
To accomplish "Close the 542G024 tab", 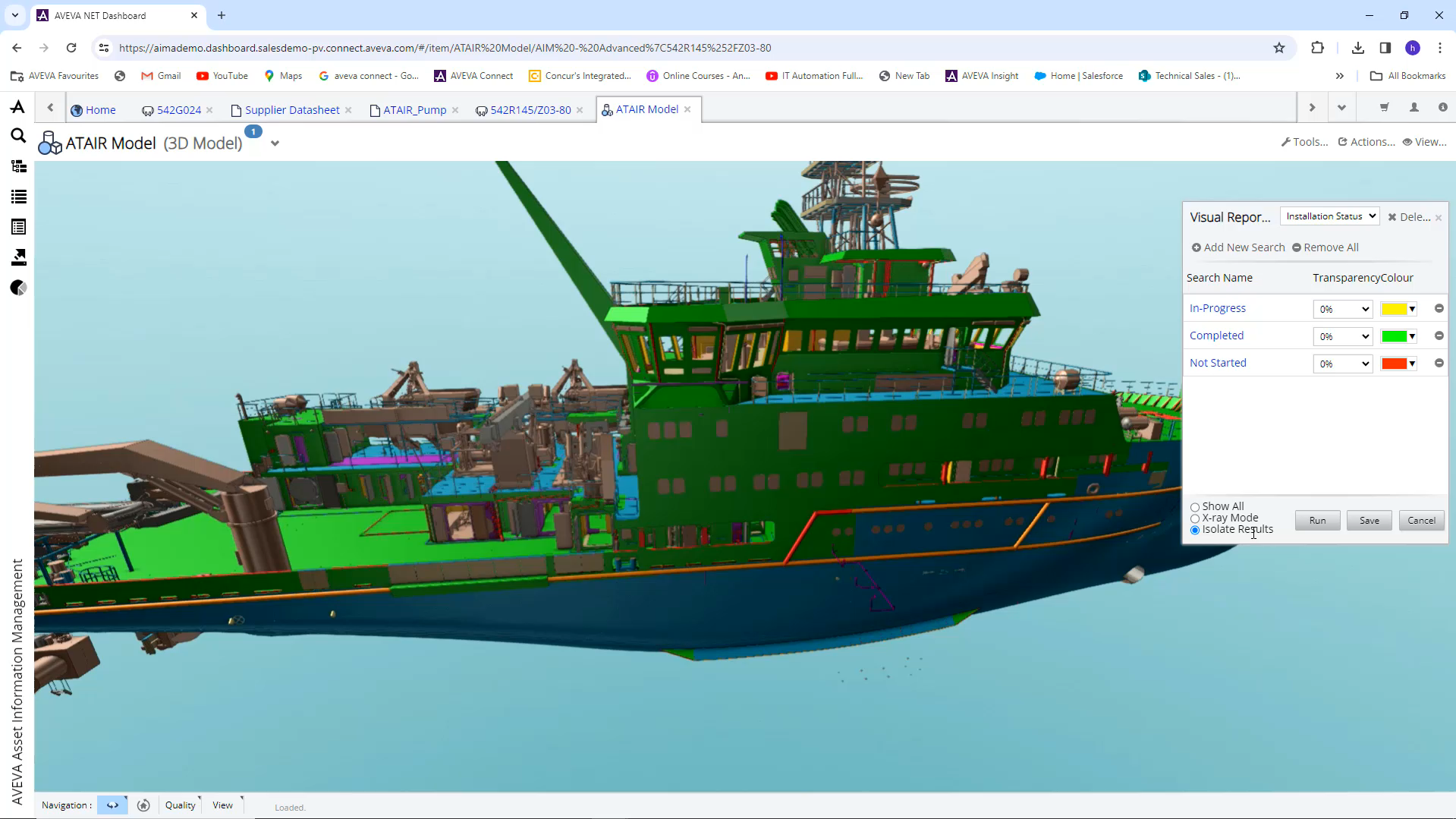I will pyautogui.click(x=209, y=110).
